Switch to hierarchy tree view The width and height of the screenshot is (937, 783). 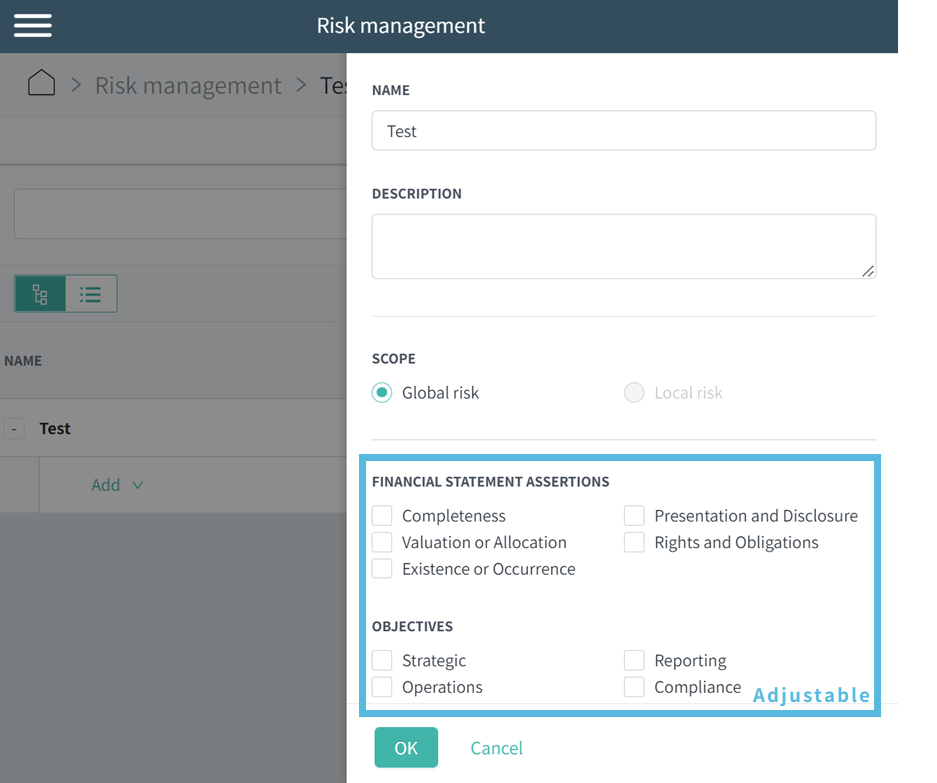40,293
